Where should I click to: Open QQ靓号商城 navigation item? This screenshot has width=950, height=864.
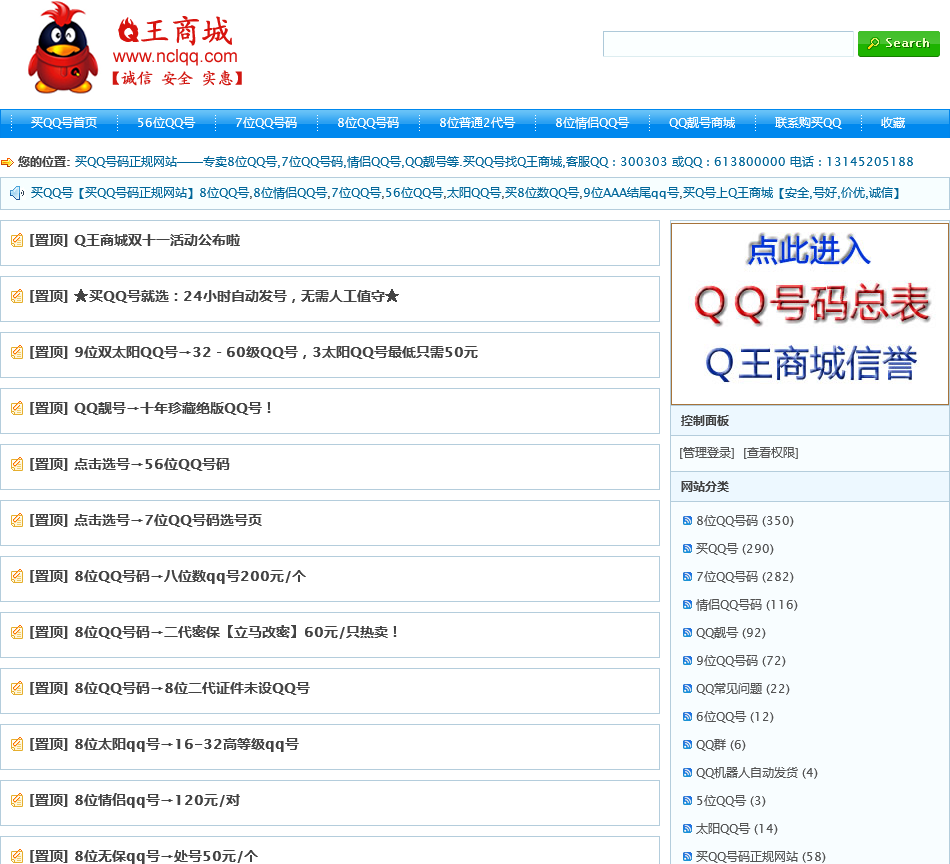pyautogui.click(x=702, y=123)
